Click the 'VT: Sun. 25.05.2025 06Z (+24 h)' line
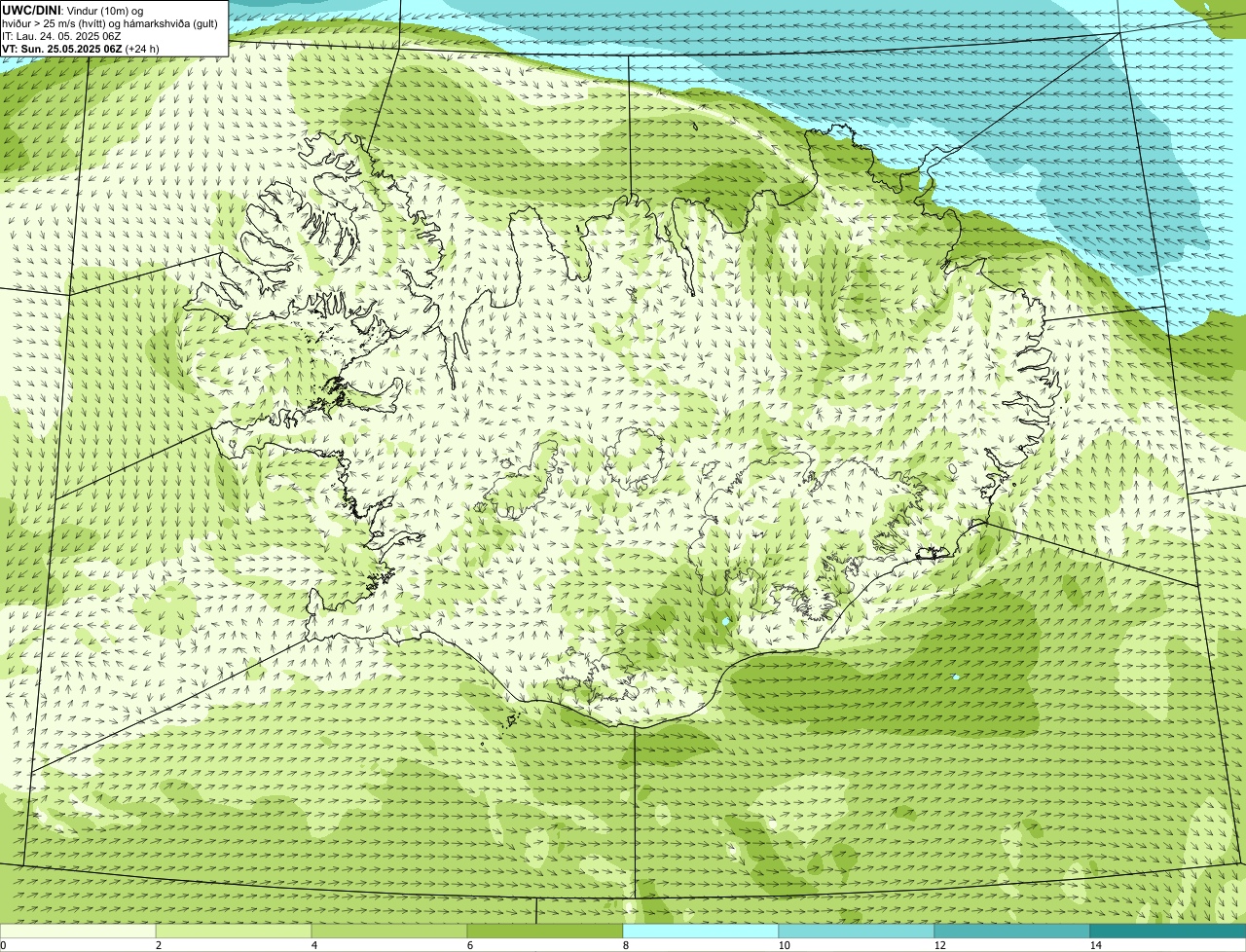 pyautogui.click(x=81, y=49)
